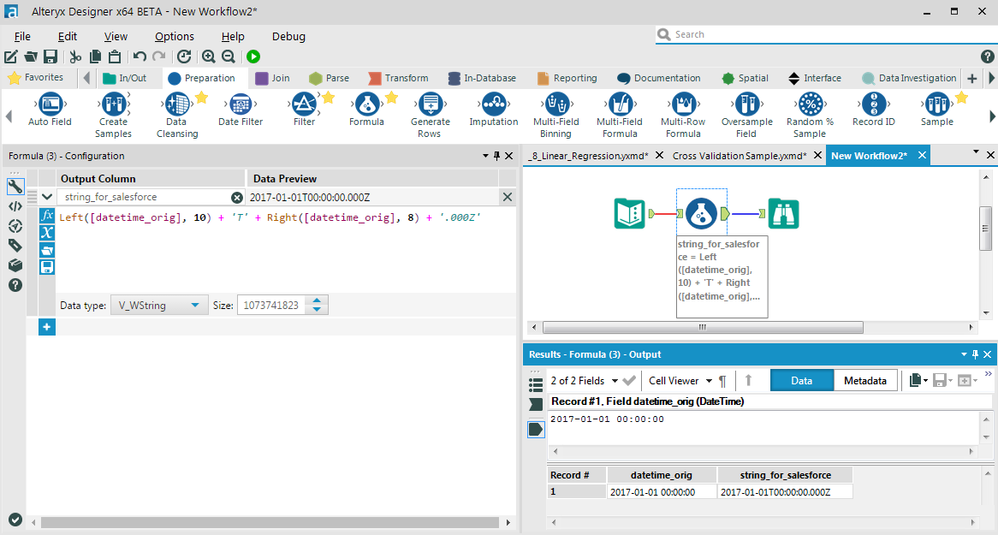Screen dimensions: 998x535
Task: Switch to Cross Validation Sample.yxmd tab
Action: pos(739,156)
